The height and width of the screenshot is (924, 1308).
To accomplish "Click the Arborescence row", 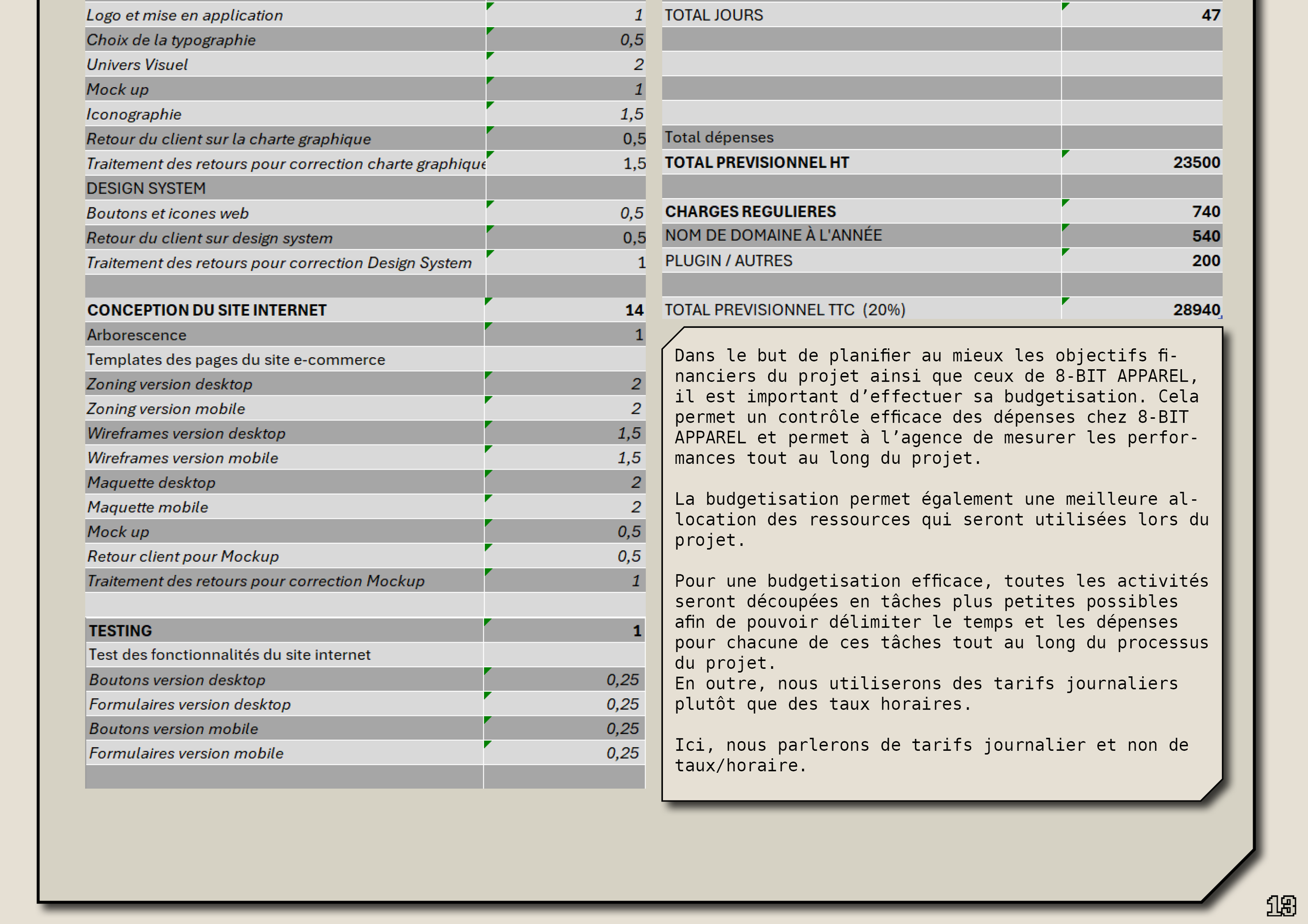I will point(137,335).
